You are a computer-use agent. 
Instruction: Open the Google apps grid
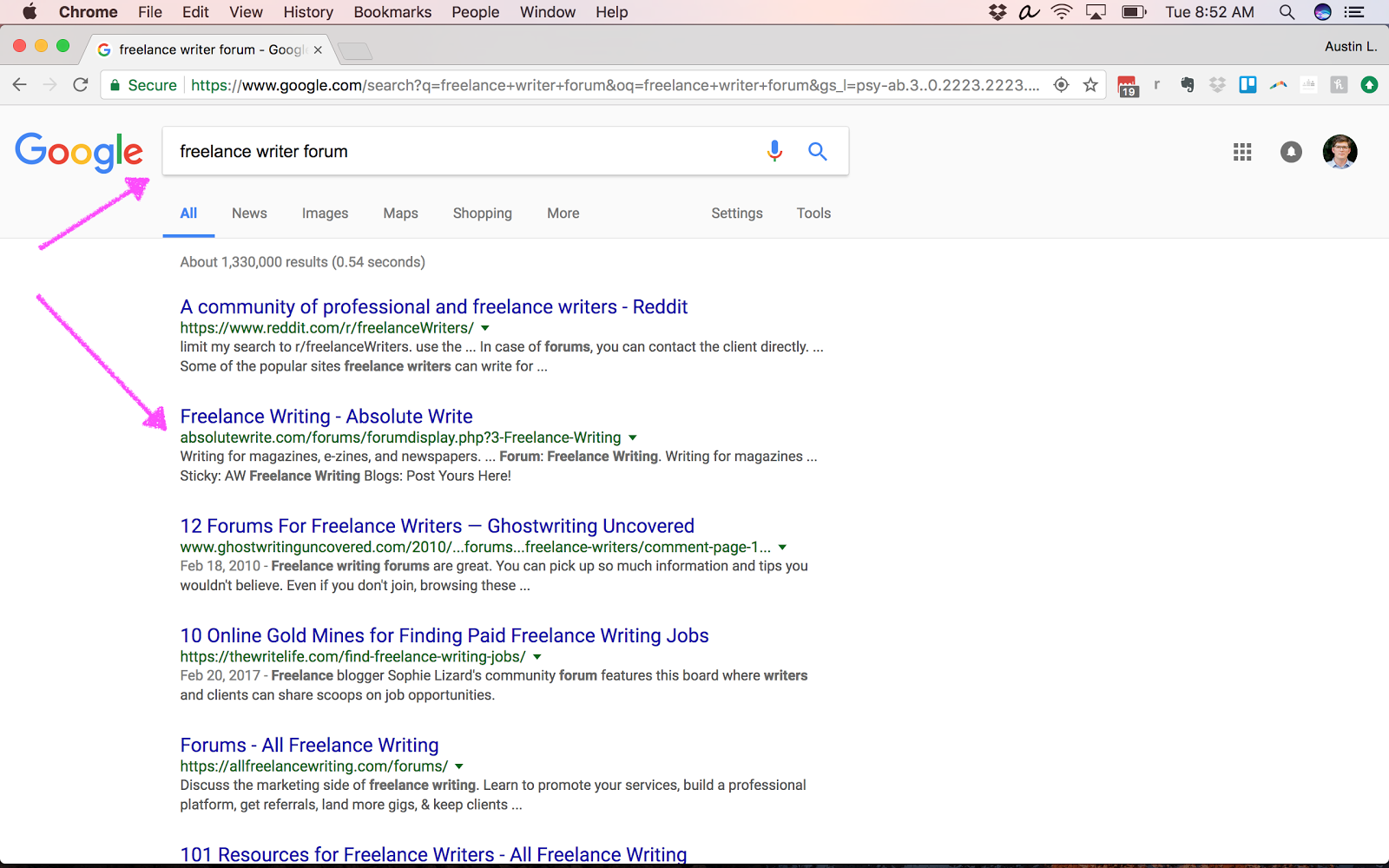1242,152
